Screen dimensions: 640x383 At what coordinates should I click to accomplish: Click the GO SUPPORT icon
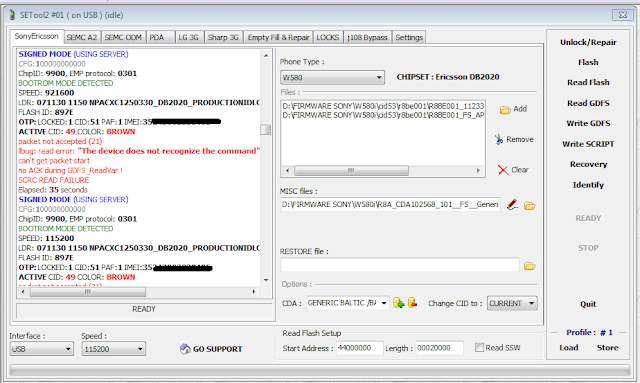coord(185,349)
